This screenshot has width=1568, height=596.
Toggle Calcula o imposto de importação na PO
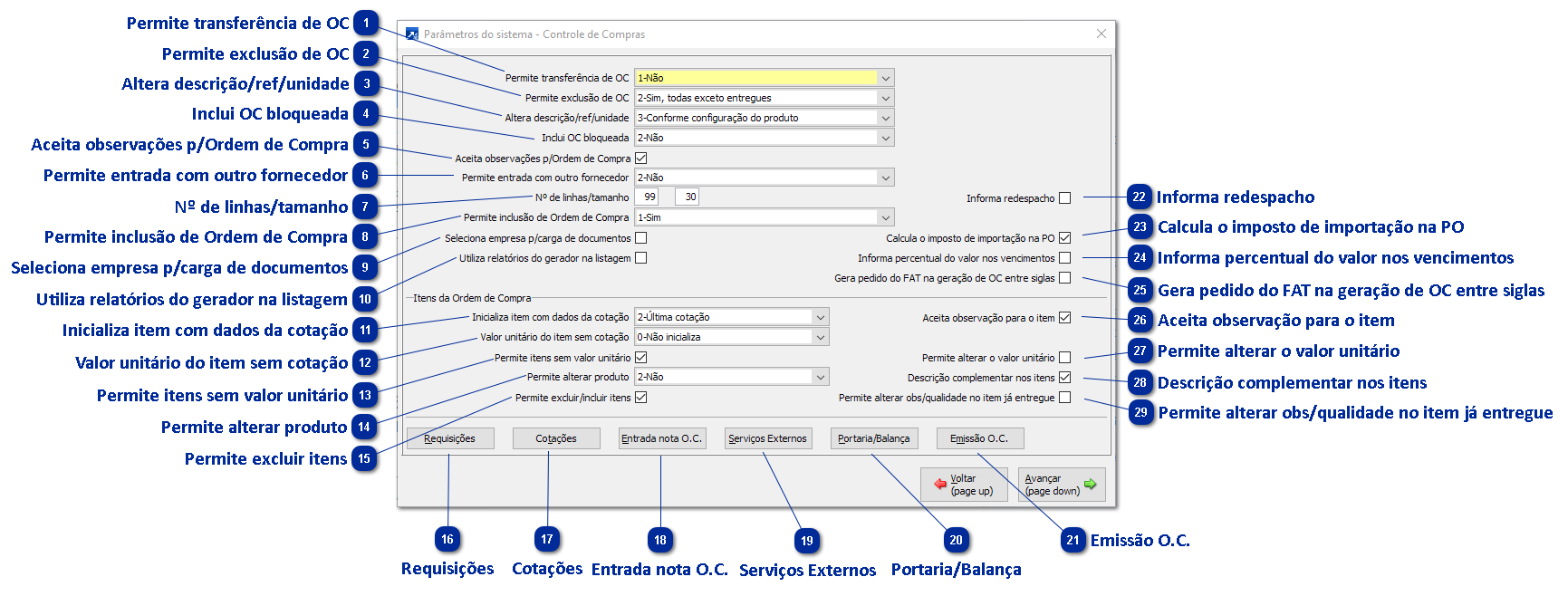tap(1065, 238)
